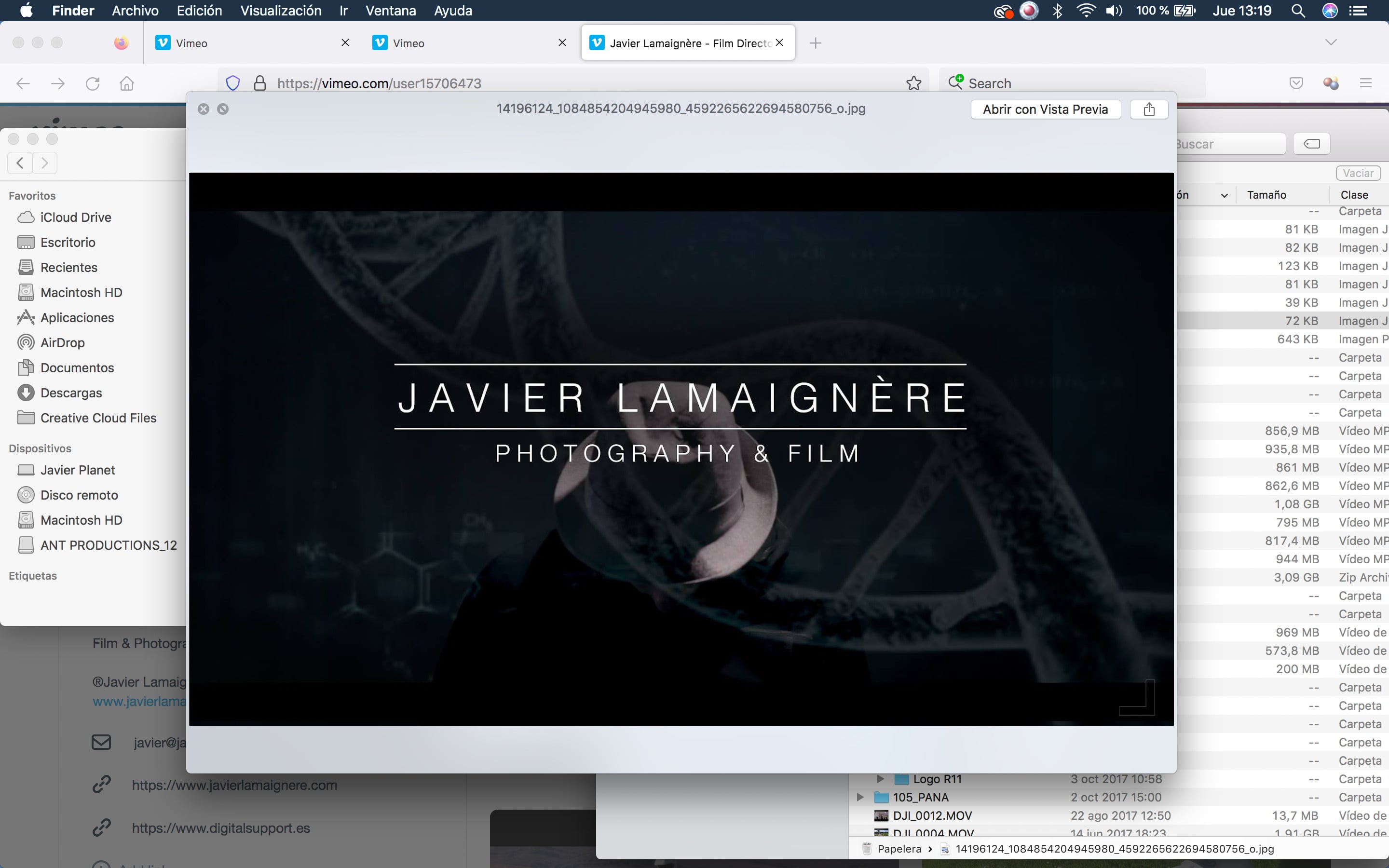Open the Notification Center icon
The width and height of the screenshot is (1389, 868).
[1358, 10]
